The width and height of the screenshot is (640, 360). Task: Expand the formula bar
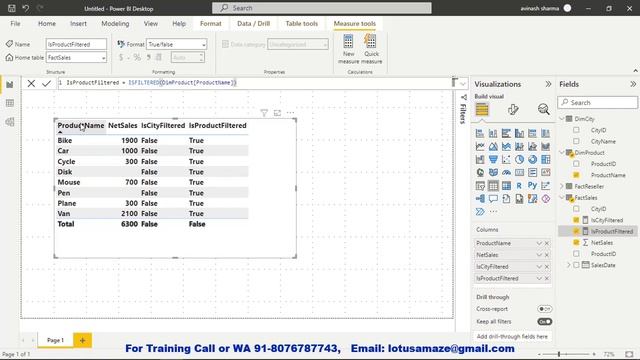pyautogui.click(x=463, y=84)
